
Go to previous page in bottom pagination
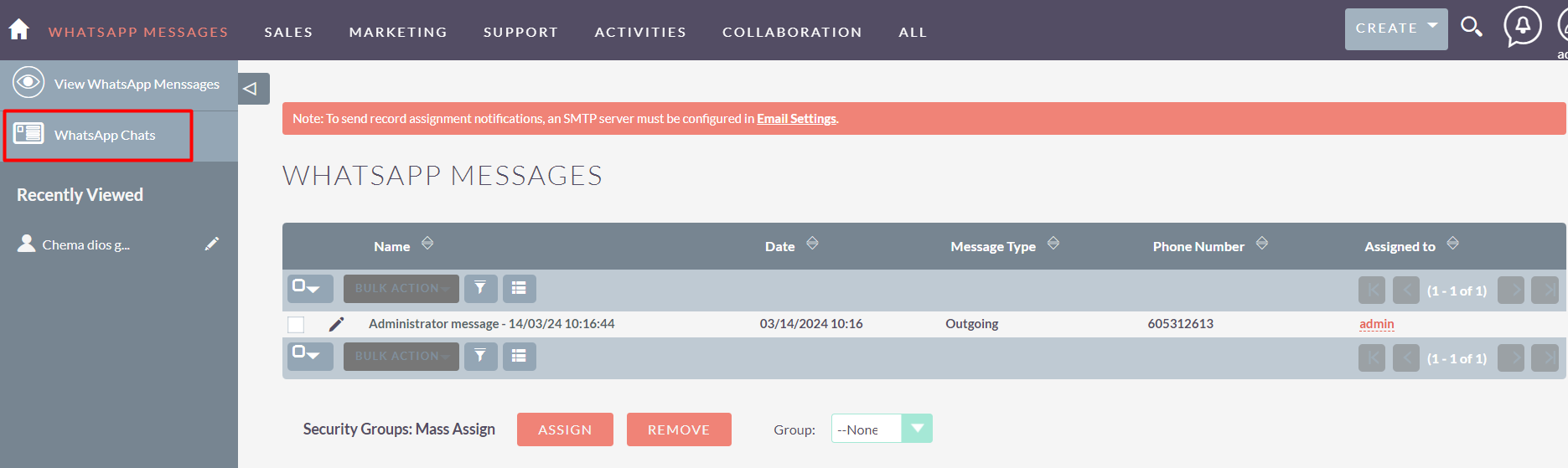1406,358
